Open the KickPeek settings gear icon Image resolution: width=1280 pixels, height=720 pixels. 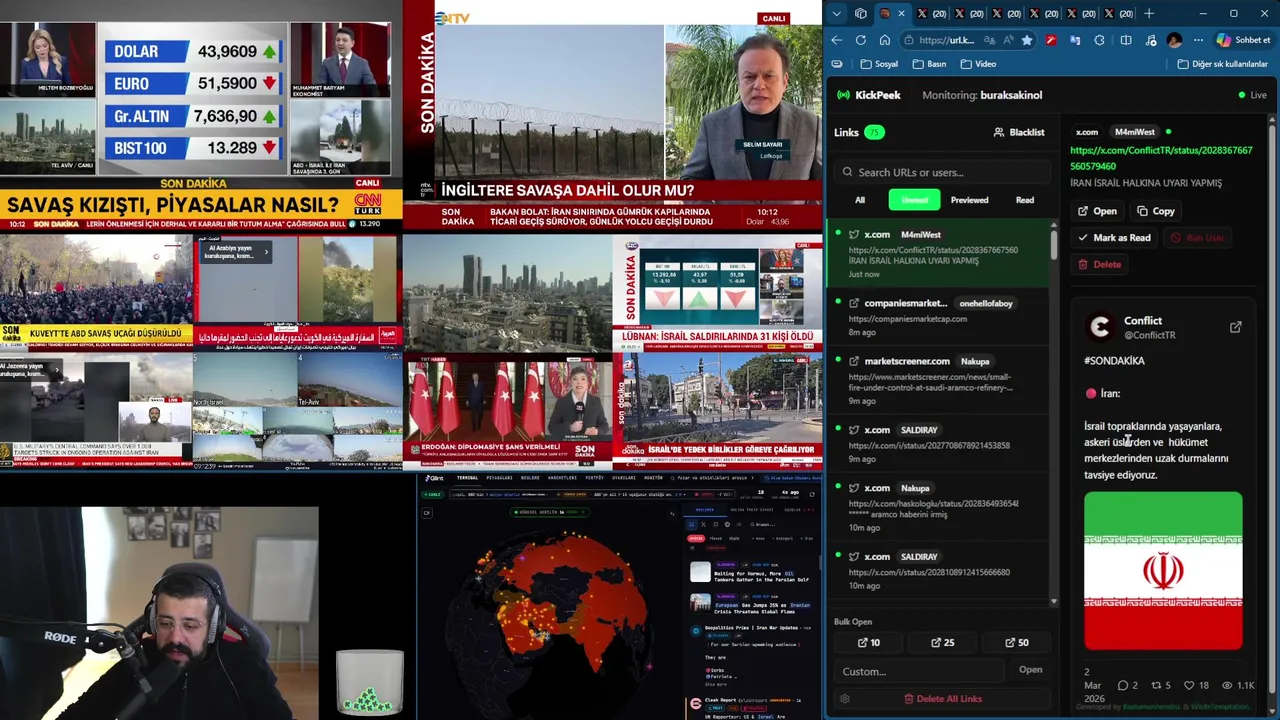[x=845, y=699]
